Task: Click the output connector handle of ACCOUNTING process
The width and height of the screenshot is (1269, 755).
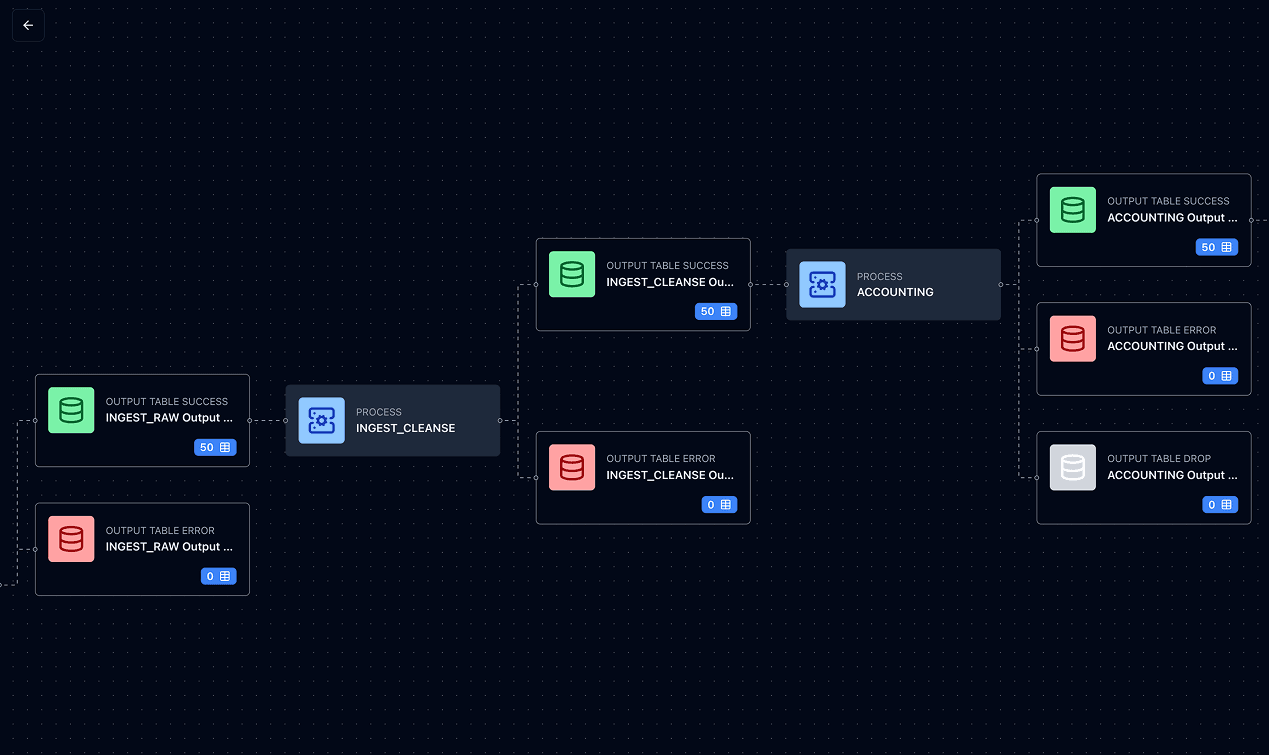Action: [x=1001, y=285]
